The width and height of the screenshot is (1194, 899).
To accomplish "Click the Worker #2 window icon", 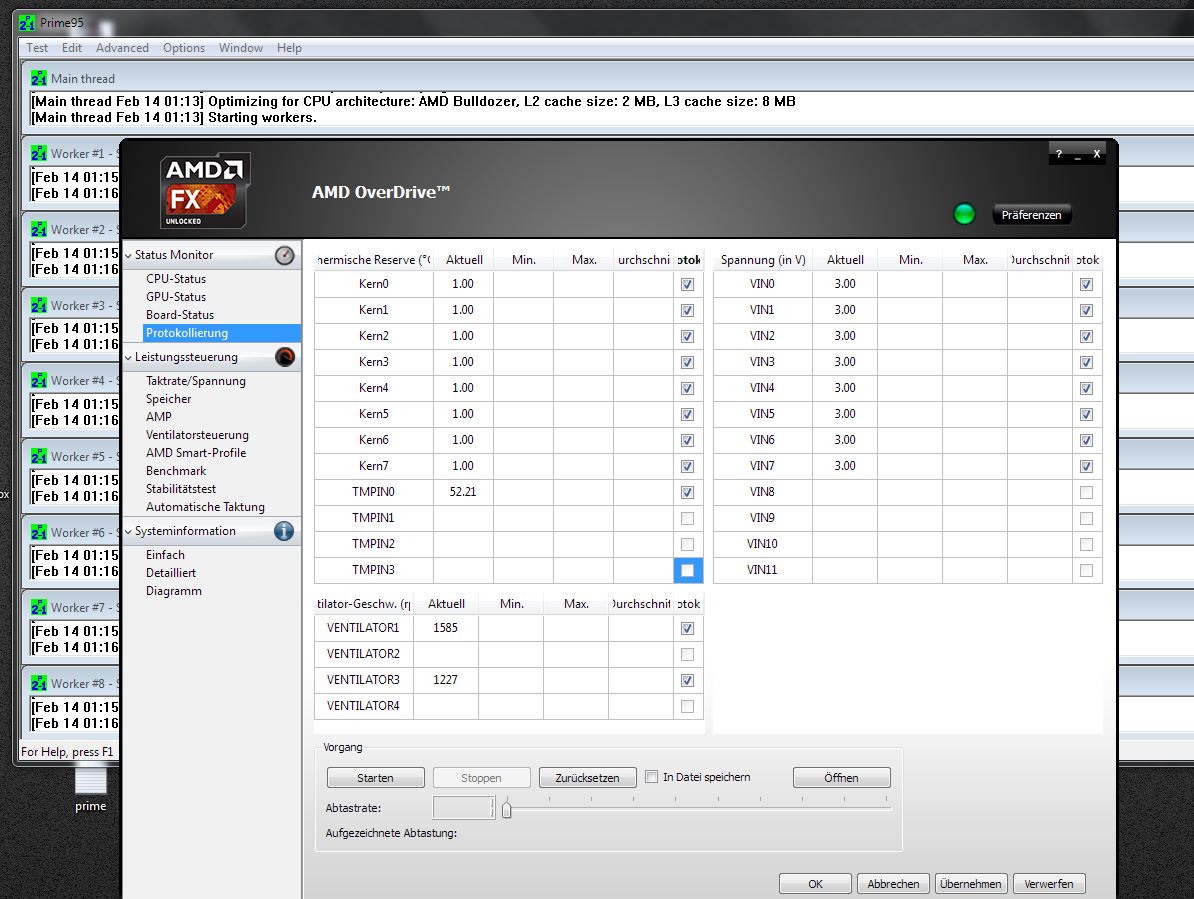I will tap(39, 230).
